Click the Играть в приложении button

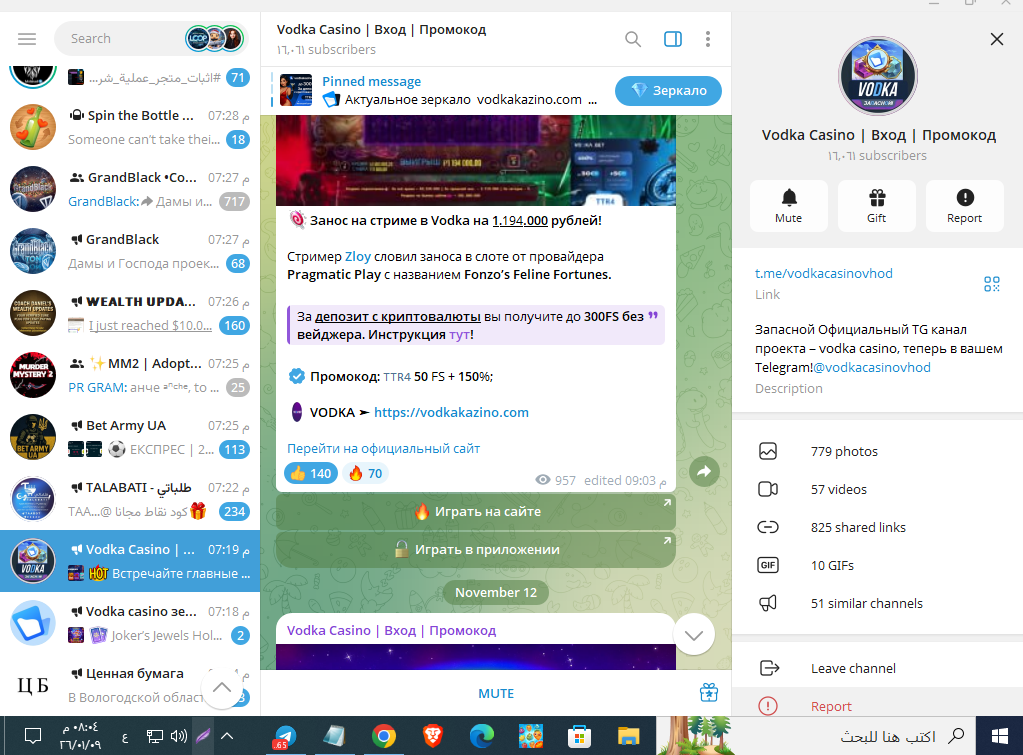click(x=476, y=549)
